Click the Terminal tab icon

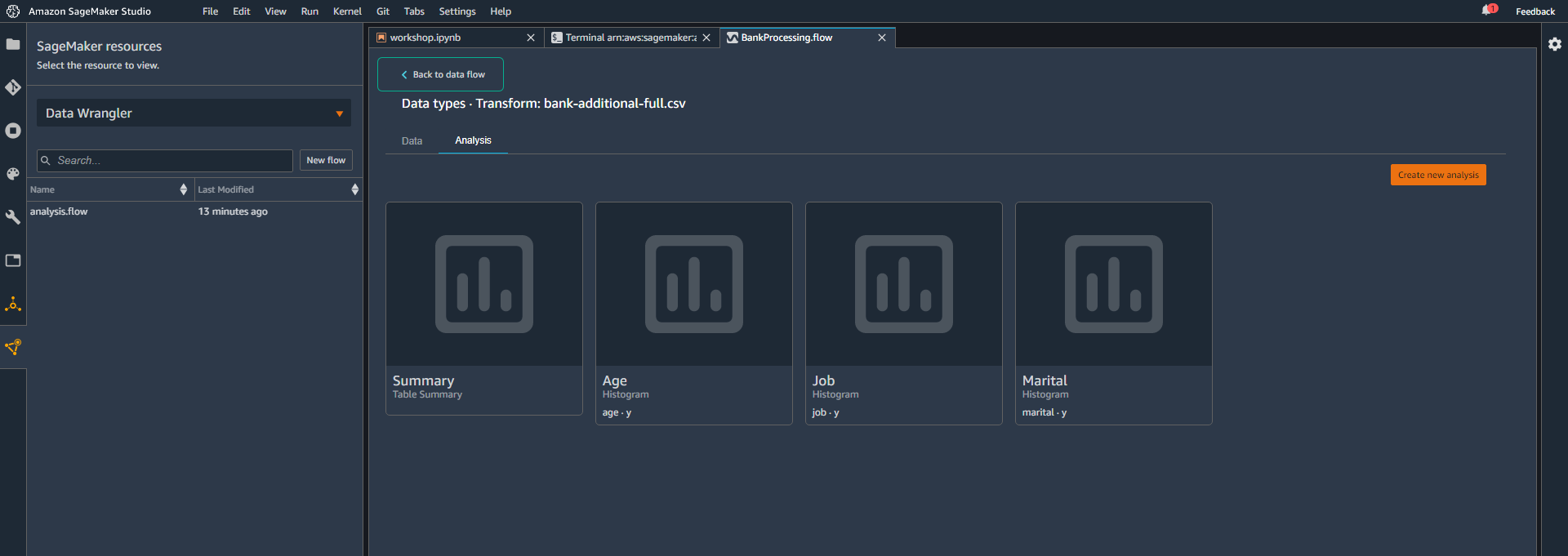click(557, 38)
